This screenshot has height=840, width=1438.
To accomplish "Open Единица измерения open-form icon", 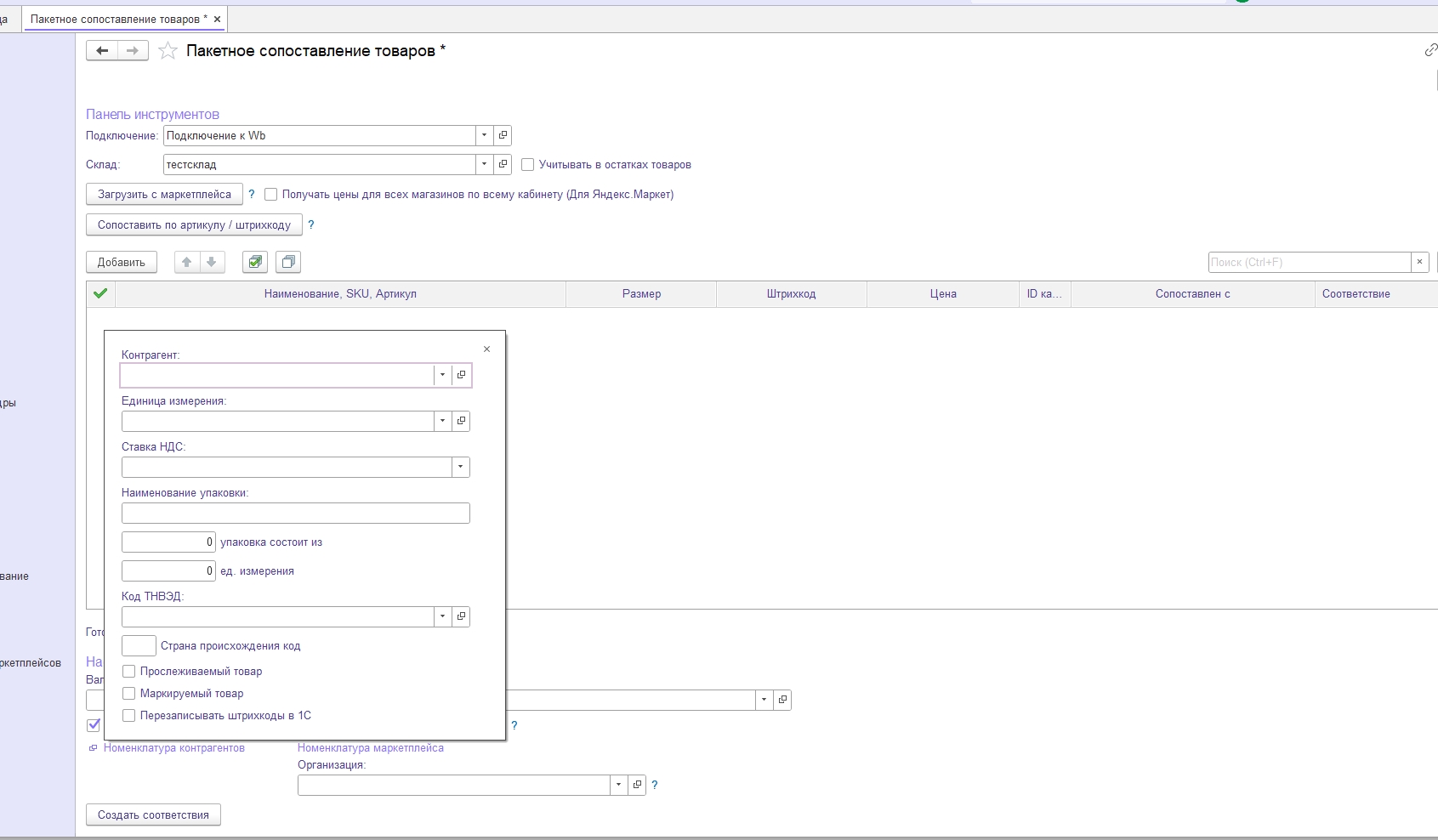I will 461,421.
